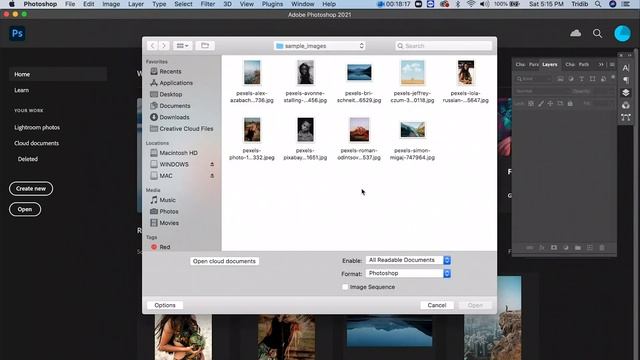Click the create new group folder icon
The height and width of the screenshot is (360, 640).
578,248
